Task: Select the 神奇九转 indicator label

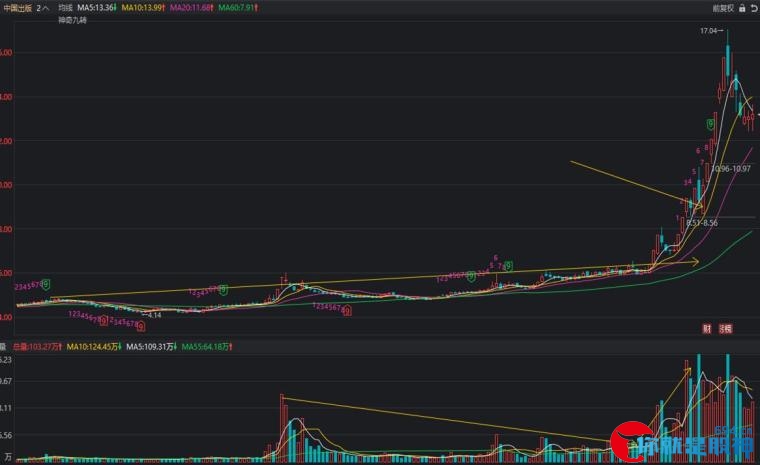Action: point(72,20)
